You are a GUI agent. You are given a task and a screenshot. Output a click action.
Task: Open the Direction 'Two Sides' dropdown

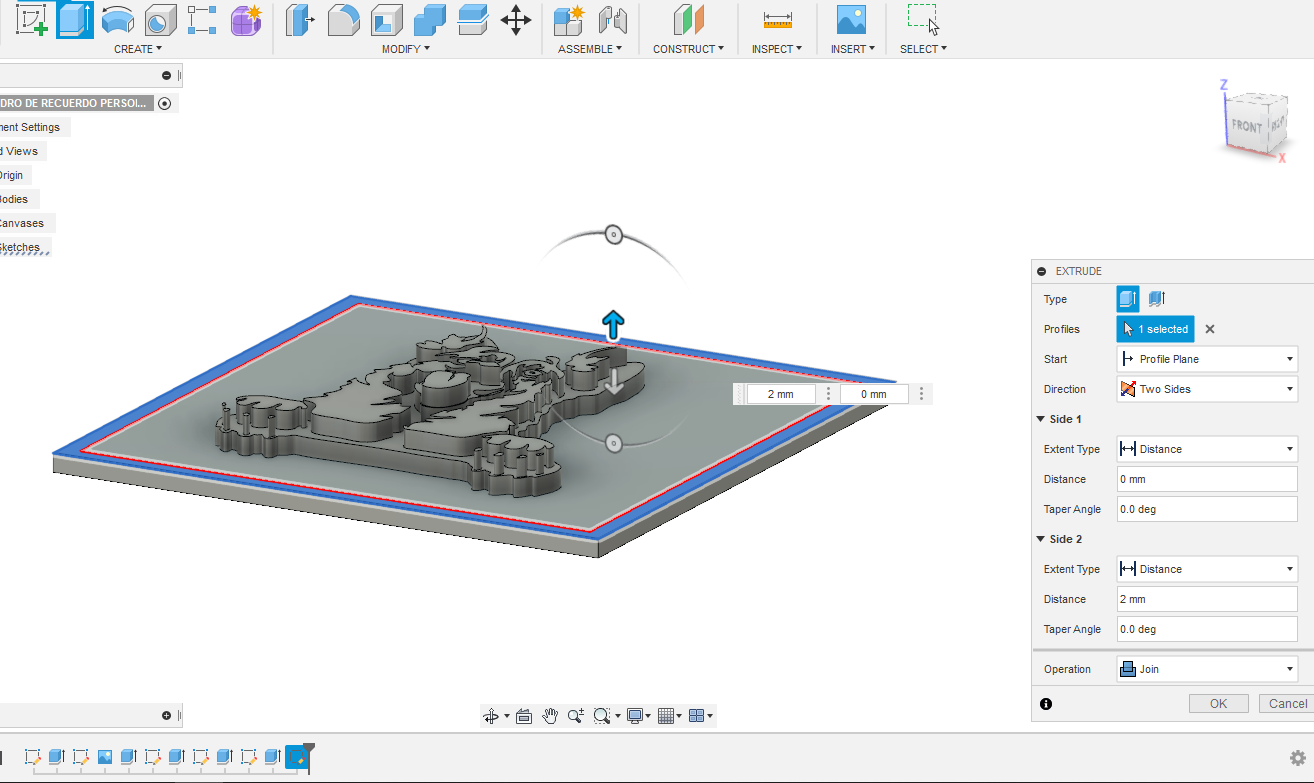(1207, 389)
